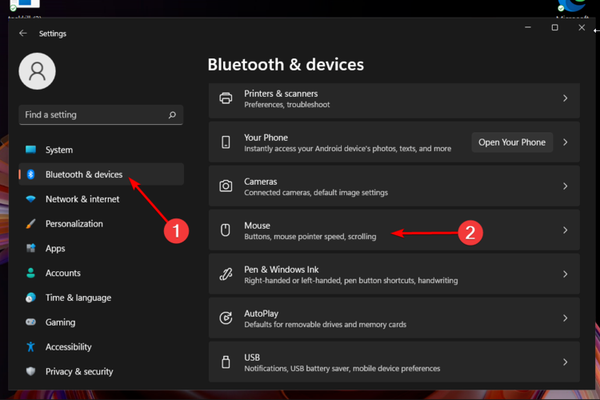
Task: Go to Personalization settings
Action: (74, 224)
